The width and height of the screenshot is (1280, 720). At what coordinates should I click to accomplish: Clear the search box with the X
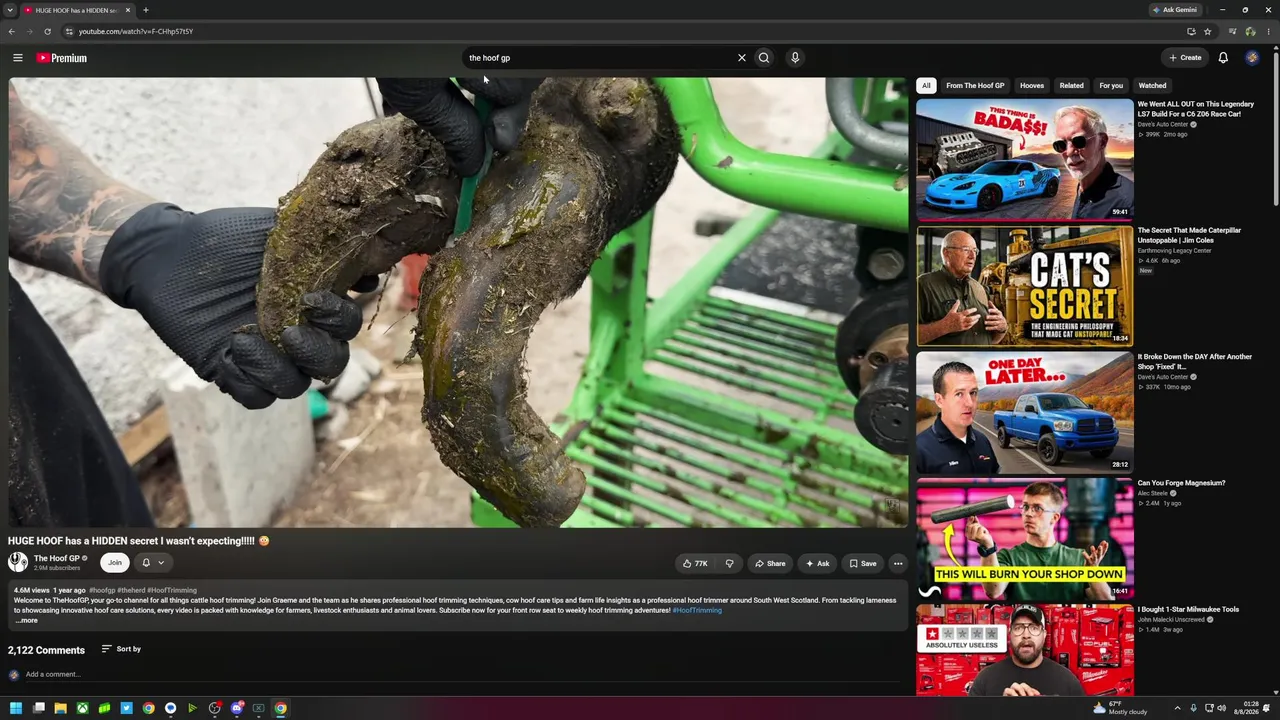[742, 58]
